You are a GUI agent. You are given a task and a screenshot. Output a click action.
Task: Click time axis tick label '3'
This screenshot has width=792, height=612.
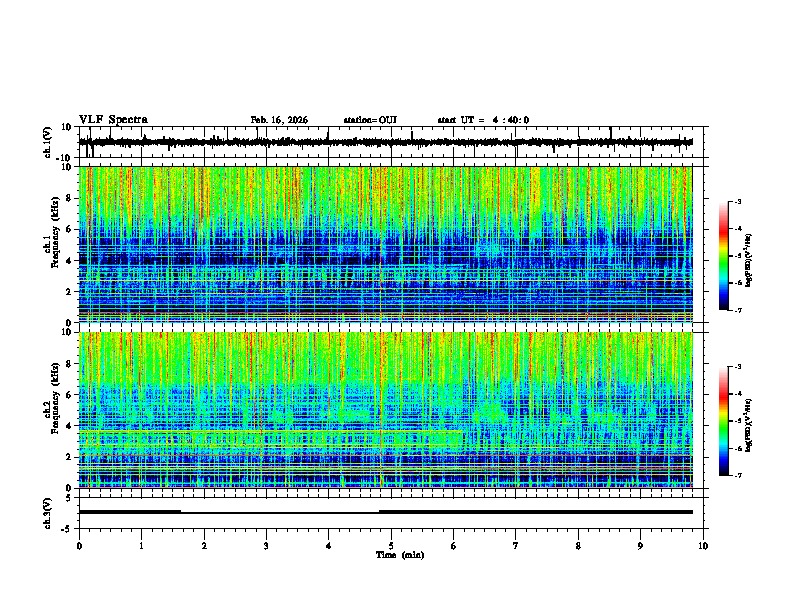pos(266,546)
